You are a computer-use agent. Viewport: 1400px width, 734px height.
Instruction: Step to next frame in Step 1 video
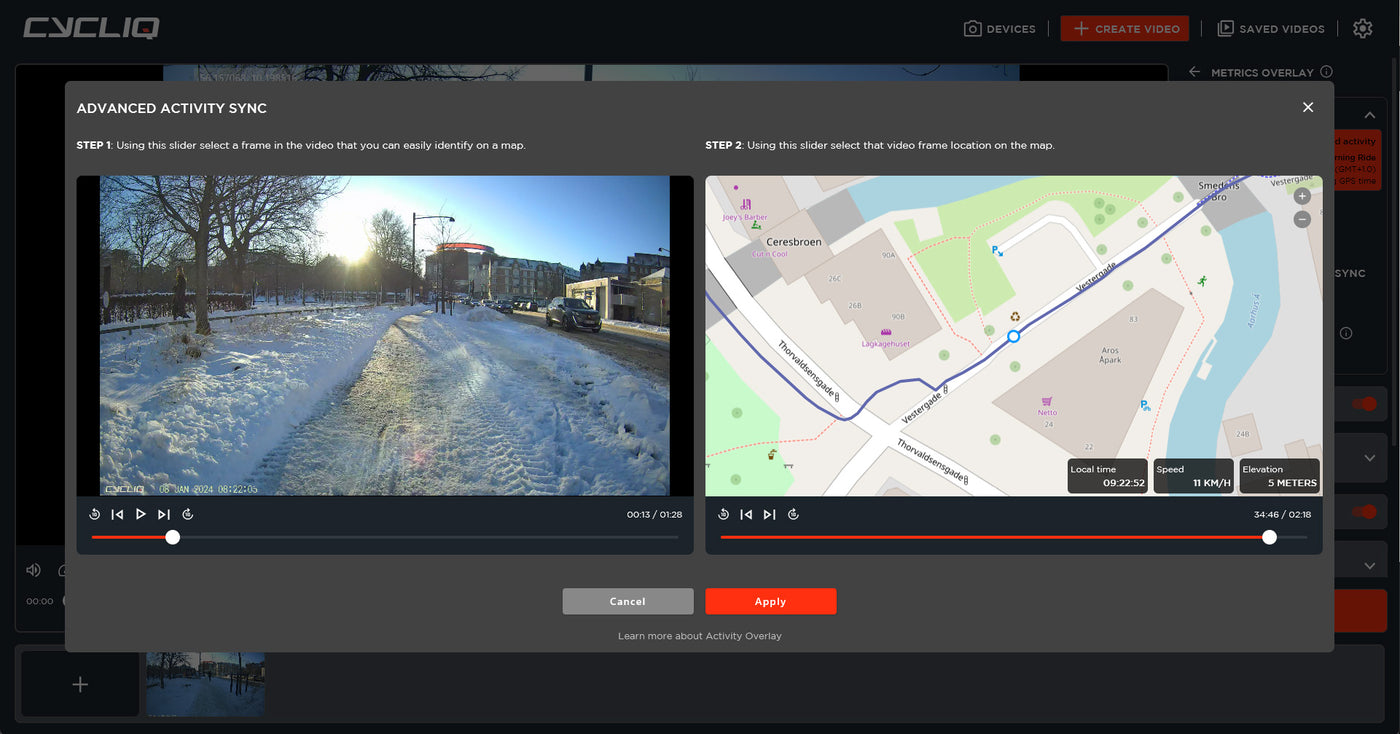[x=165, y=513]
